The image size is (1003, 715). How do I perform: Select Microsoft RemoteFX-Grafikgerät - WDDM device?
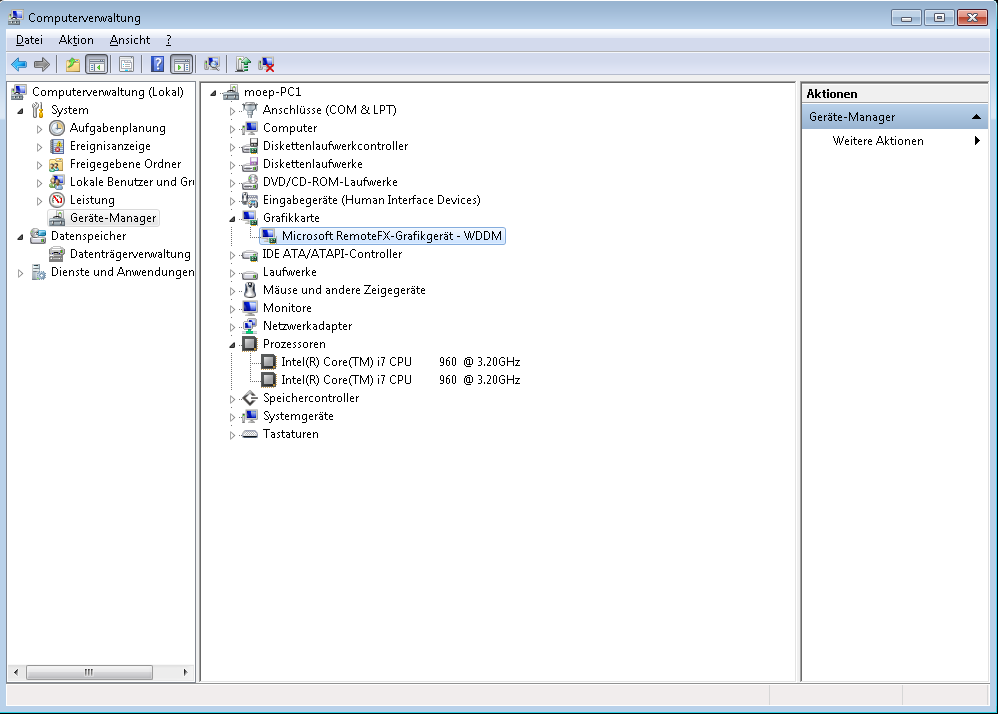(392, 236)
